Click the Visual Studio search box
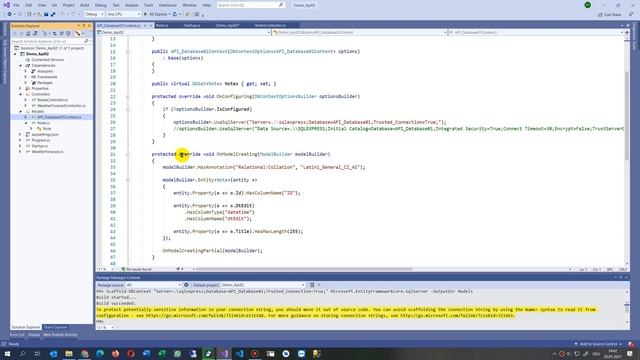Image resolution: width=640 pixels, height=360 pixels. (250, 5)
